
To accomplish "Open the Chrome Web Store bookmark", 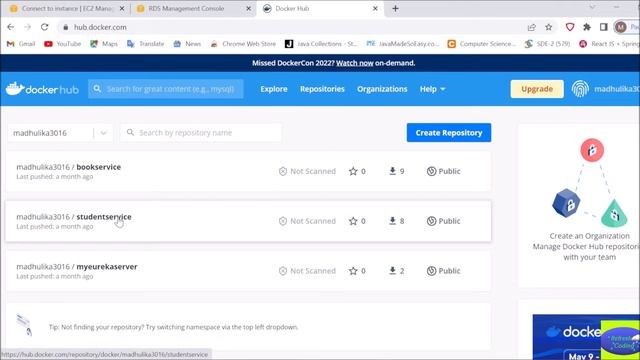I will (243, 44).
